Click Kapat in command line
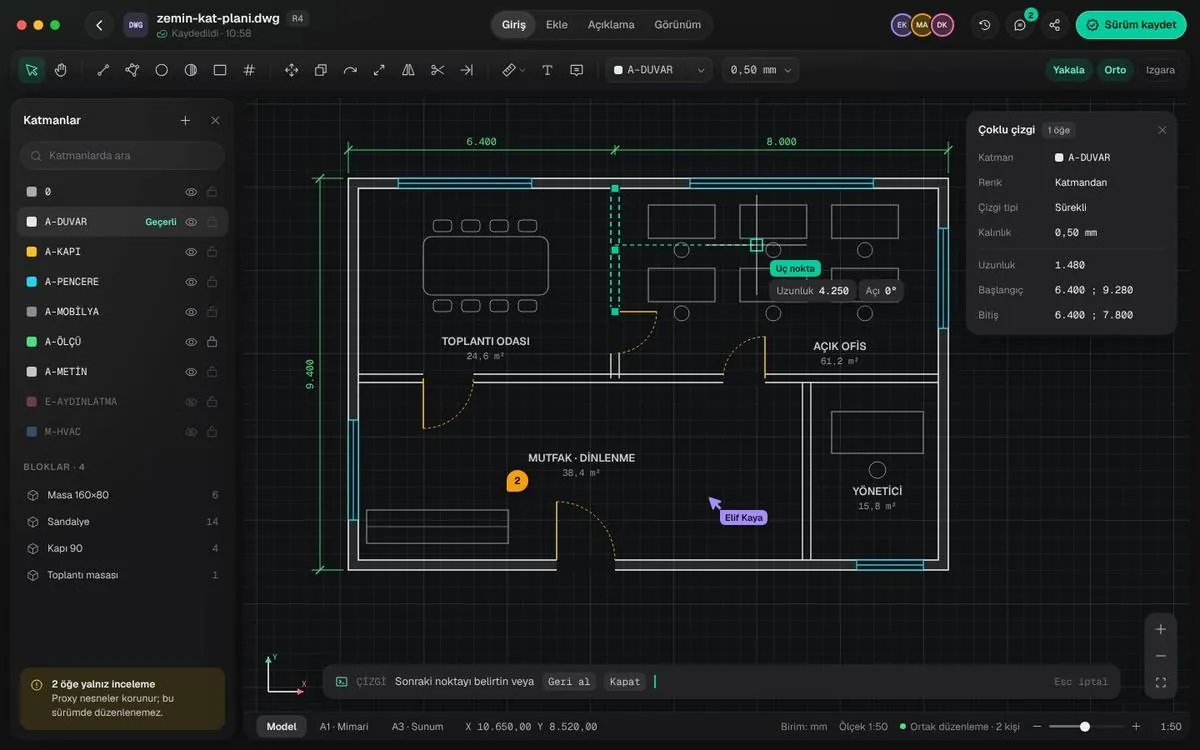 (x=623, y=682)
